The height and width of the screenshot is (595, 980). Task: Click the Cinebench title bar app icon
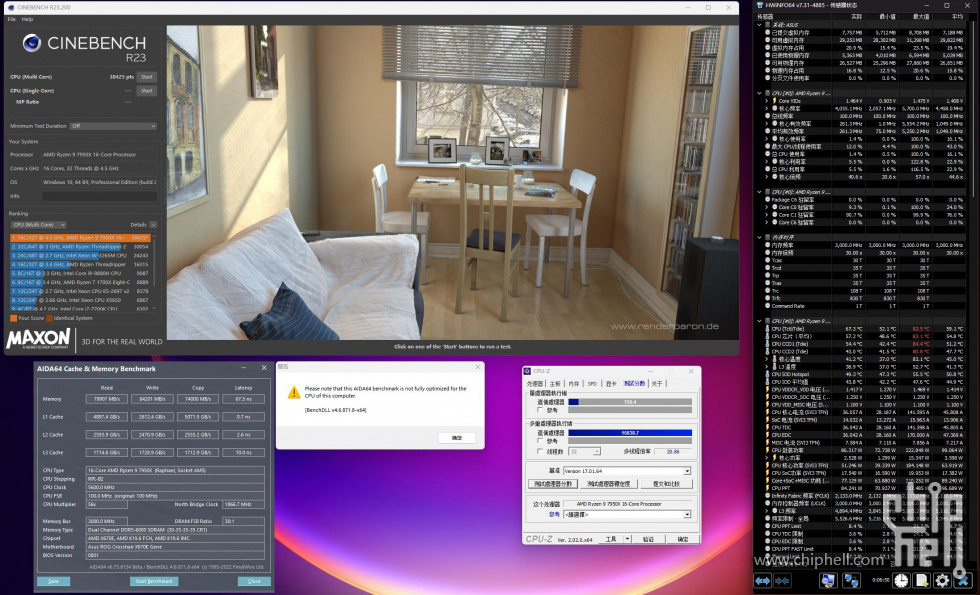coord(11,8)
